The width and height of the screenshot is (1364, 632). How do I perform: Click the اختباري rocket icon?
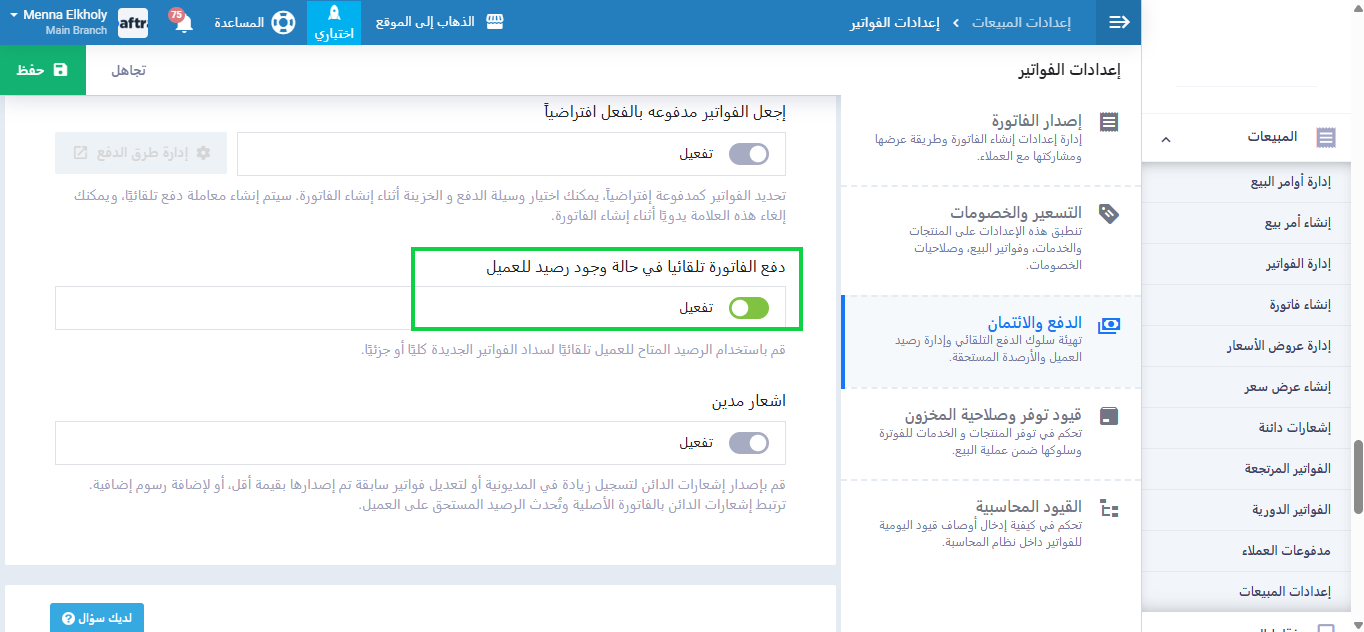pos(334,15)
